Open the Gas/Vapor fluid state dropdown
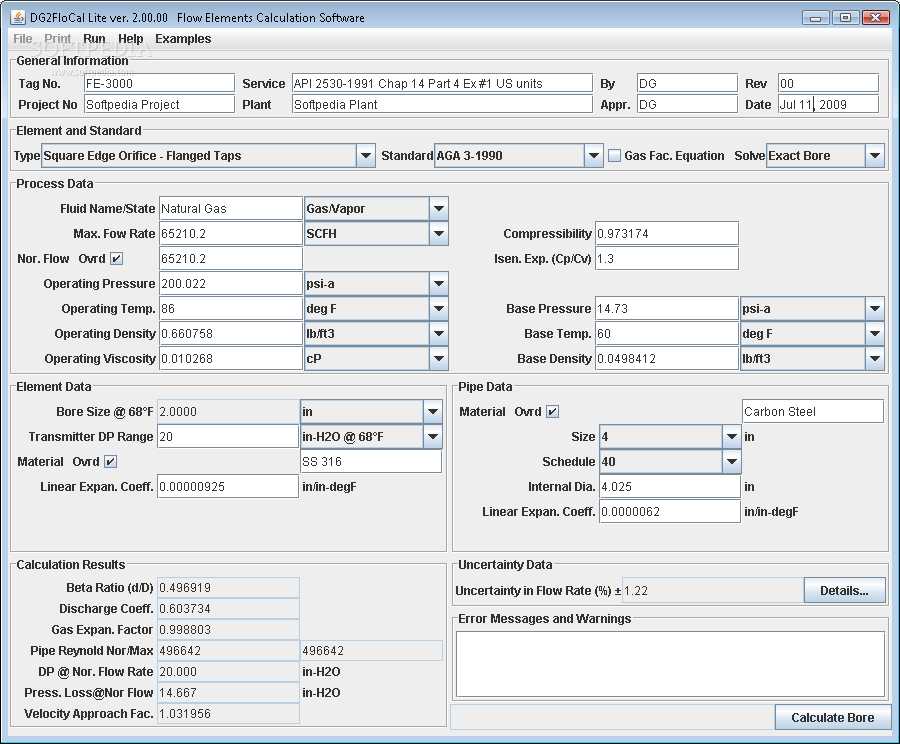The width and height of the screenshot is (900, 744). click(439, 208)
